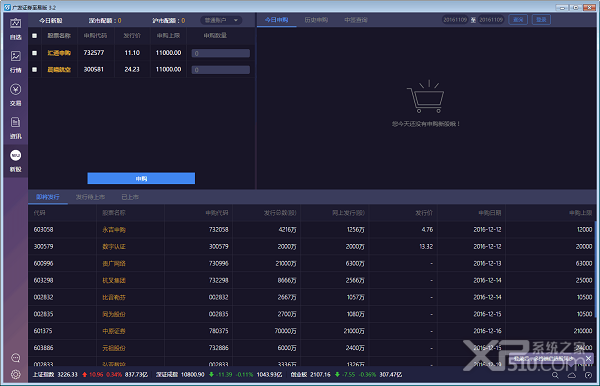Screen dimensions: 600x386
Task: Close the notification popup with X
Action: (589, 358)
